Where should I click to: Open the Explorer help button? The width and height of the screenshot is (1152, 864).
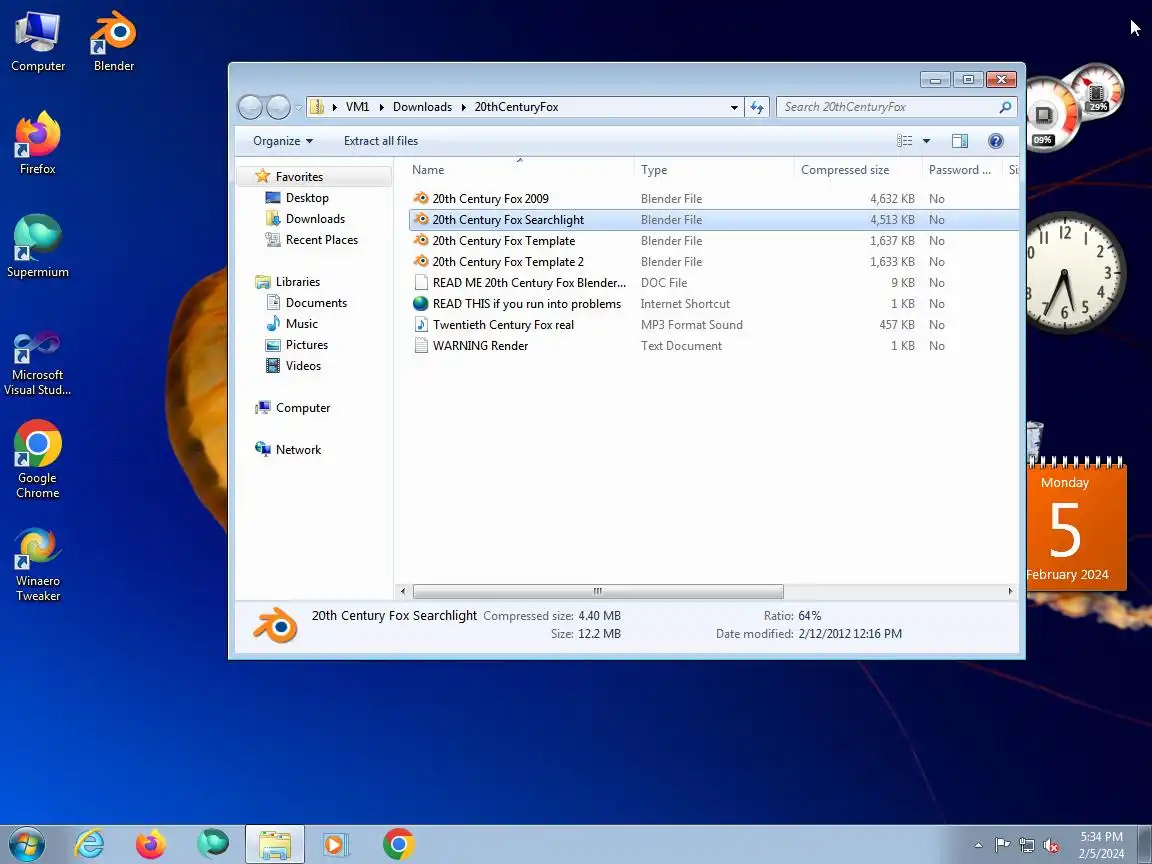[996, 141]
